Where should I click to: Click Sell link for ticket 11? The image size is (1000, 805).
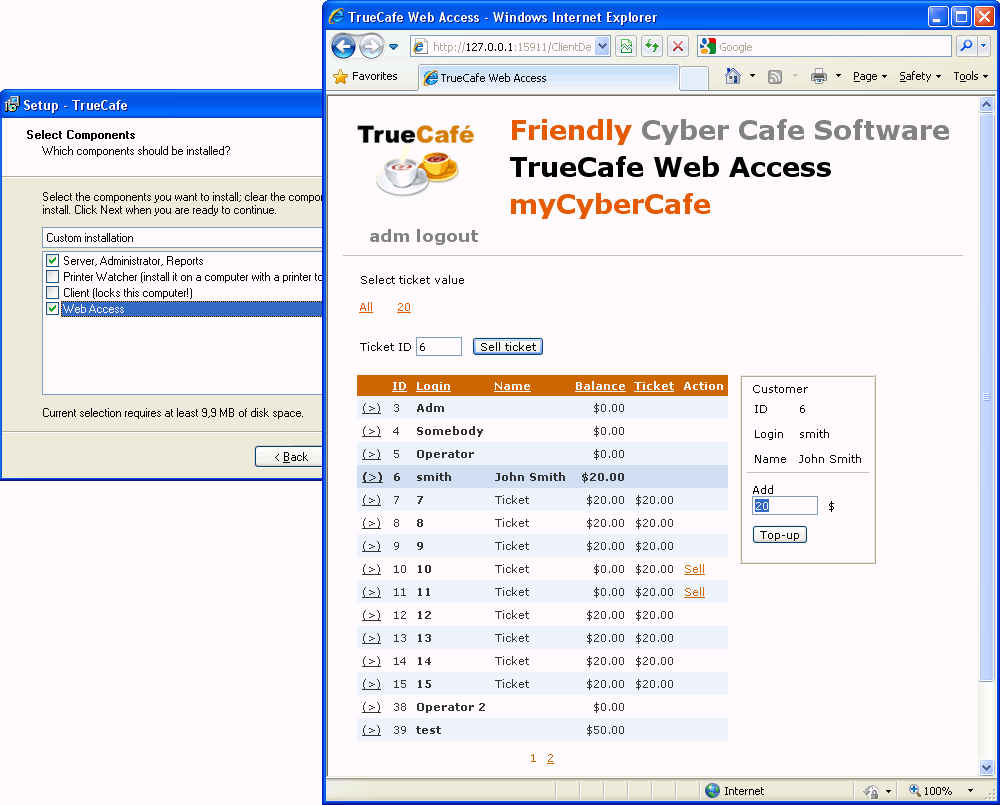pyautogui.click(x=695, y=592)
